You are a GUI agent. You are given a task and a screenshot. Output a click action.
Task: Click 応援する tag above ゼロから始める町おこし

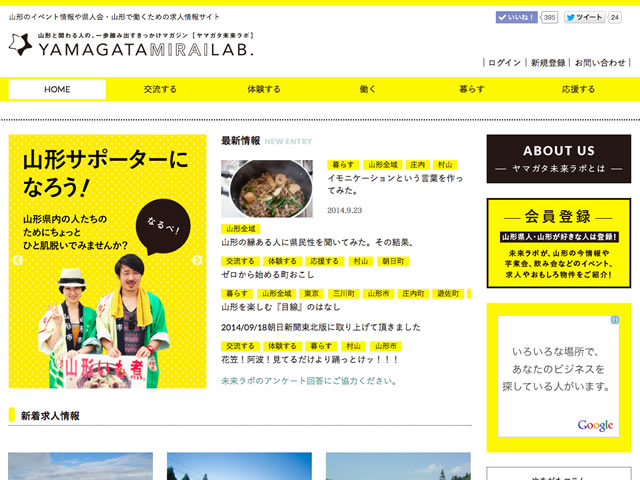pos(324,261)
